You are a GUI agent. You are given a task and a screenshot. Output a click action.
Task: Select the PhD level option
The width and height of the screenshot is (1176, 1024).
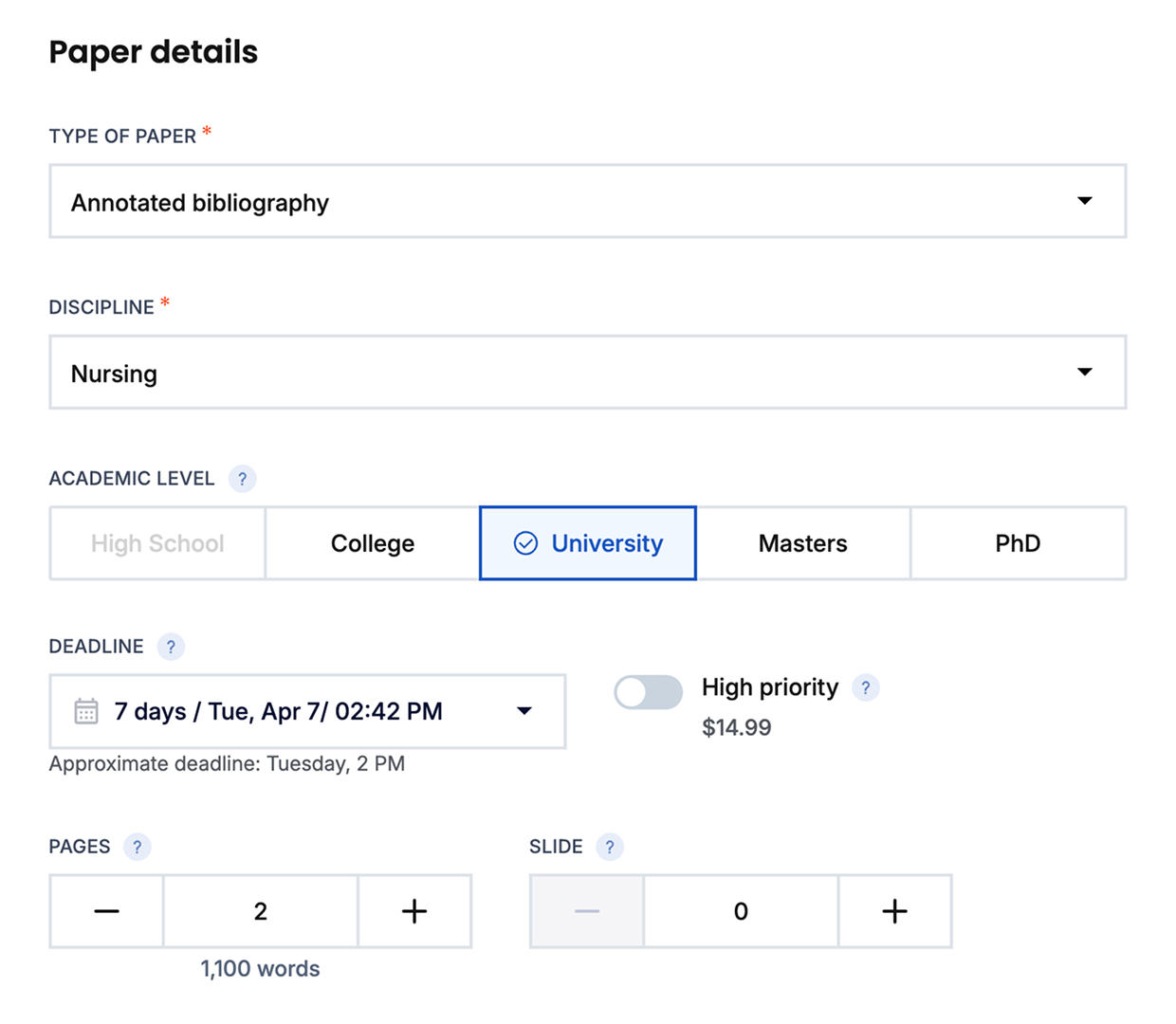tap(1018, 543)
